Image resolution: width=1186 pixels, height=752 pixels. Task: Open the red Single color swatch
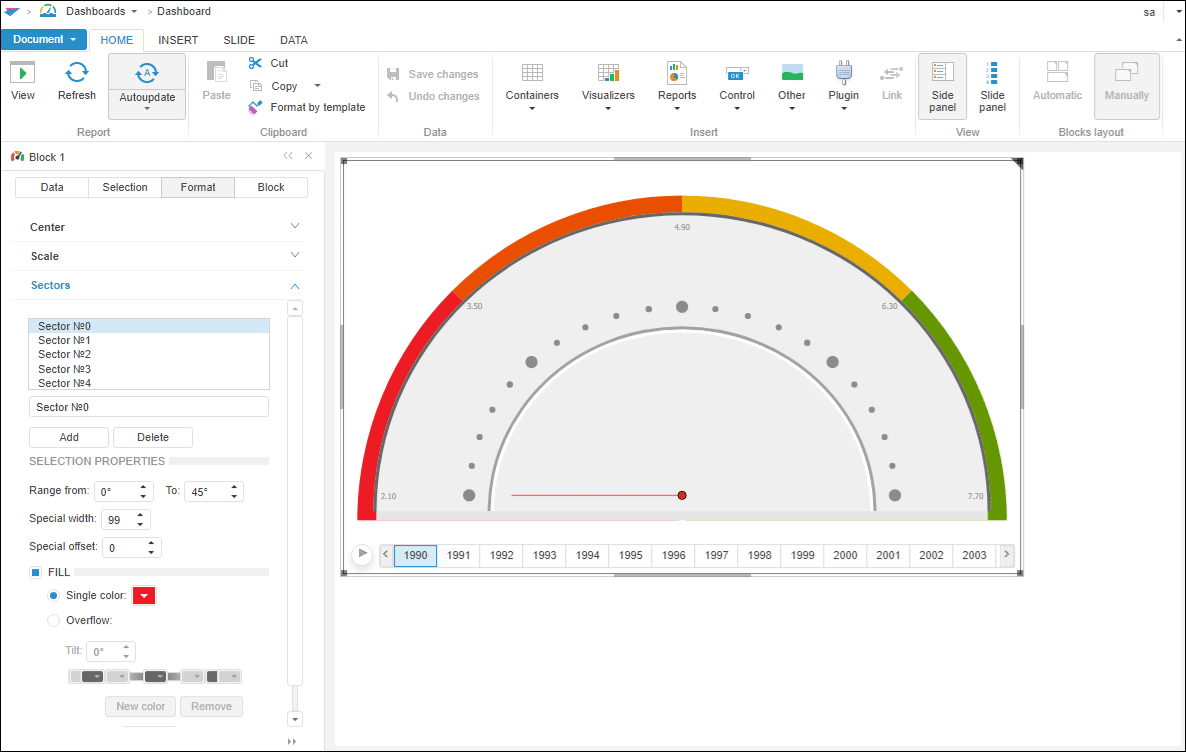[x=145, y=596]
